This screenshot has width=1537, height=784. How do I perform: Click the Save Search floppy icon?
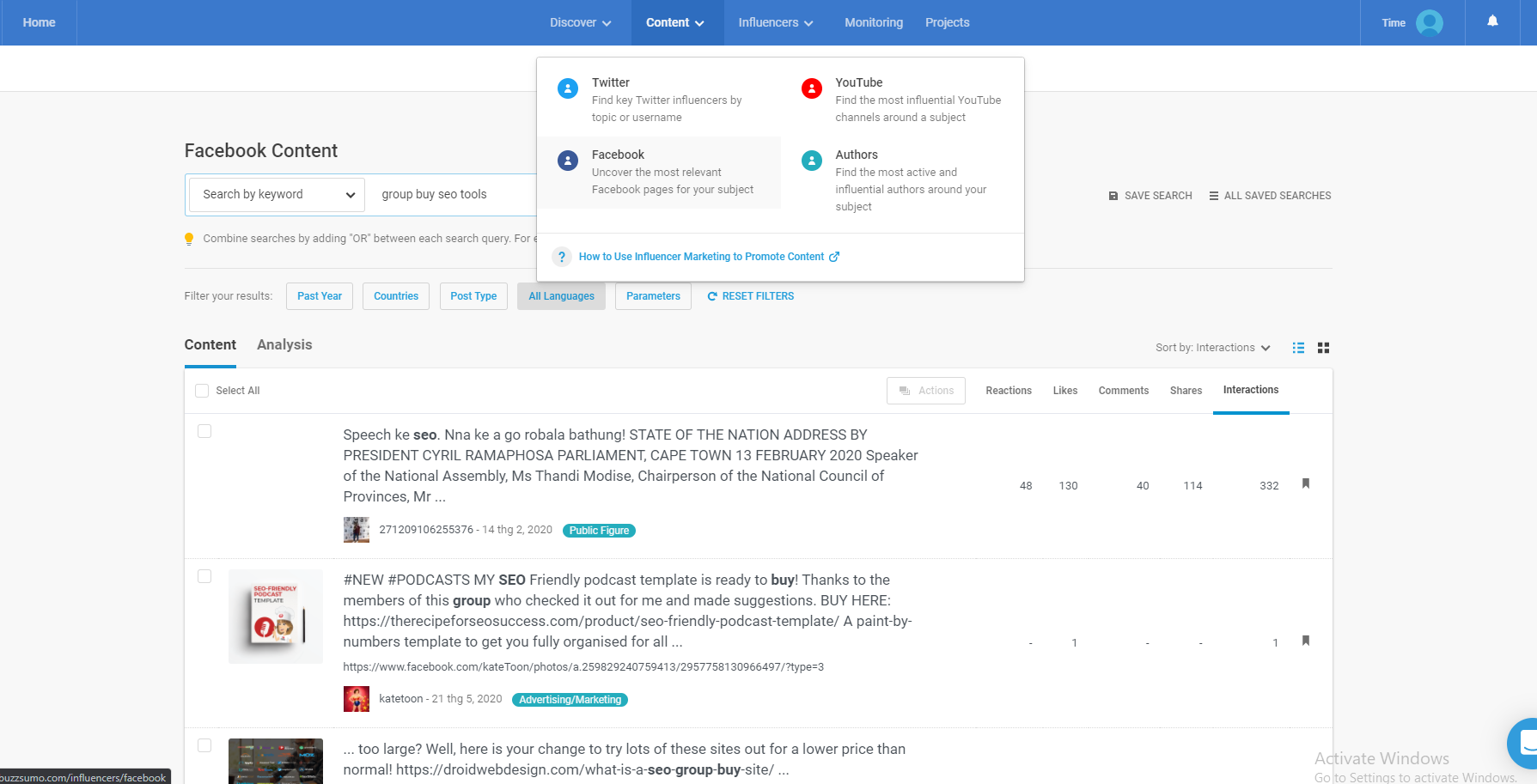pos(1113,196)
